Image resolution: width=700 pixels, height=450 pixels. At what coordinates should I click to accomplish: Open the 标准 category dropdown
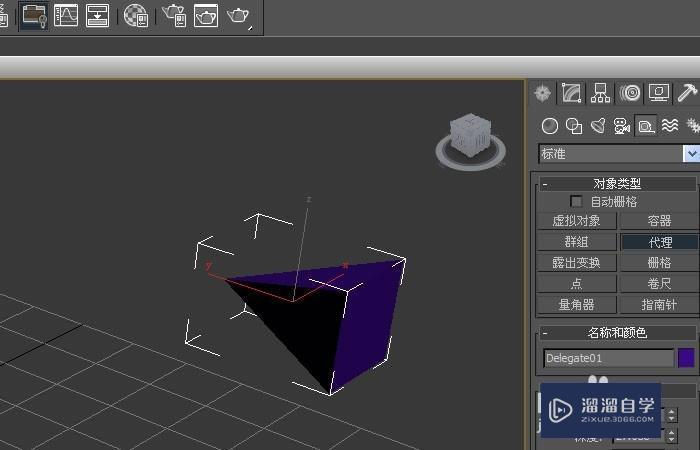[x=619, y=154]
